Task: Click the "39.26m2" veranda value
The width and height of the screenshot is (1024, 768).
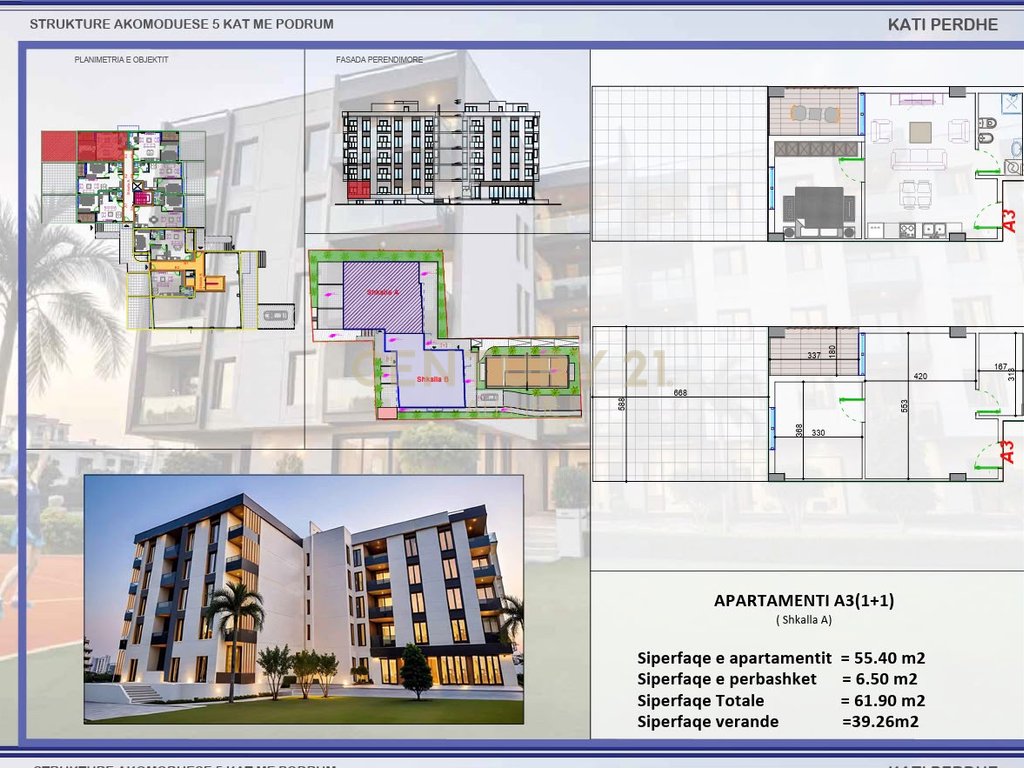Action: tap(884, 722)
